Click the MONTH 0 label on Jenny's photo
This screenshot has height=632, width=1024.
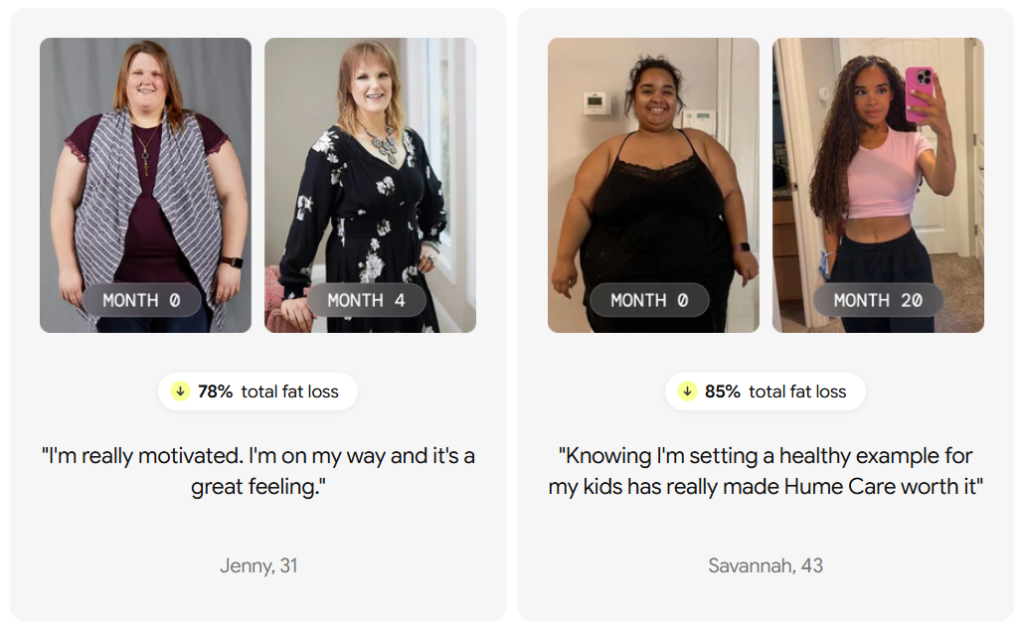tap(142, 300)
